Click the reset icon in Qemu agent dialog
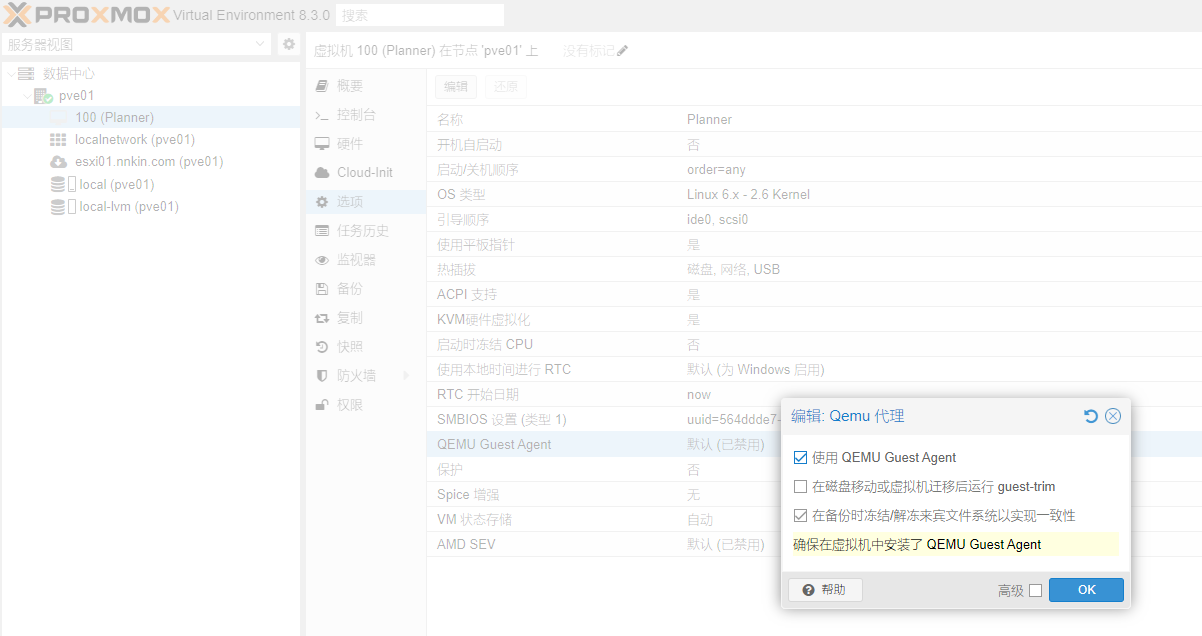Screen dimensions: 1202x636 (1091, 416)
